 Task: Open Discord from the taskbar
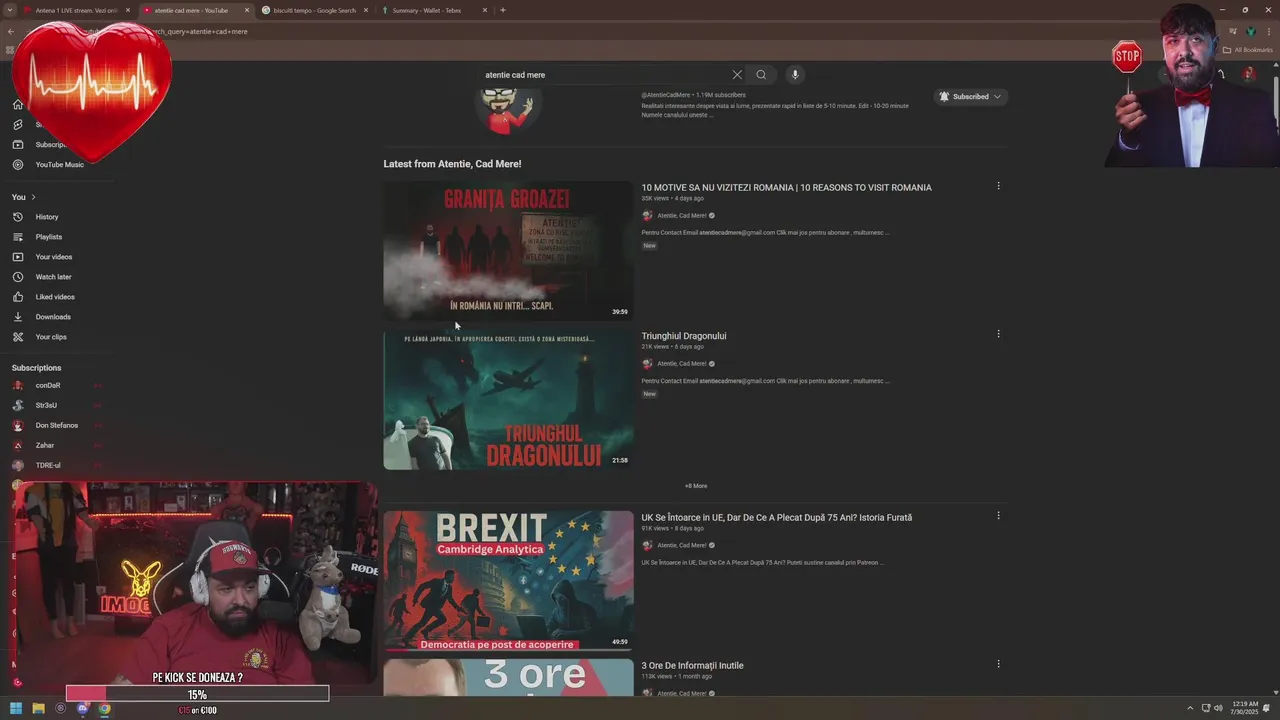(x=82, y=709)
